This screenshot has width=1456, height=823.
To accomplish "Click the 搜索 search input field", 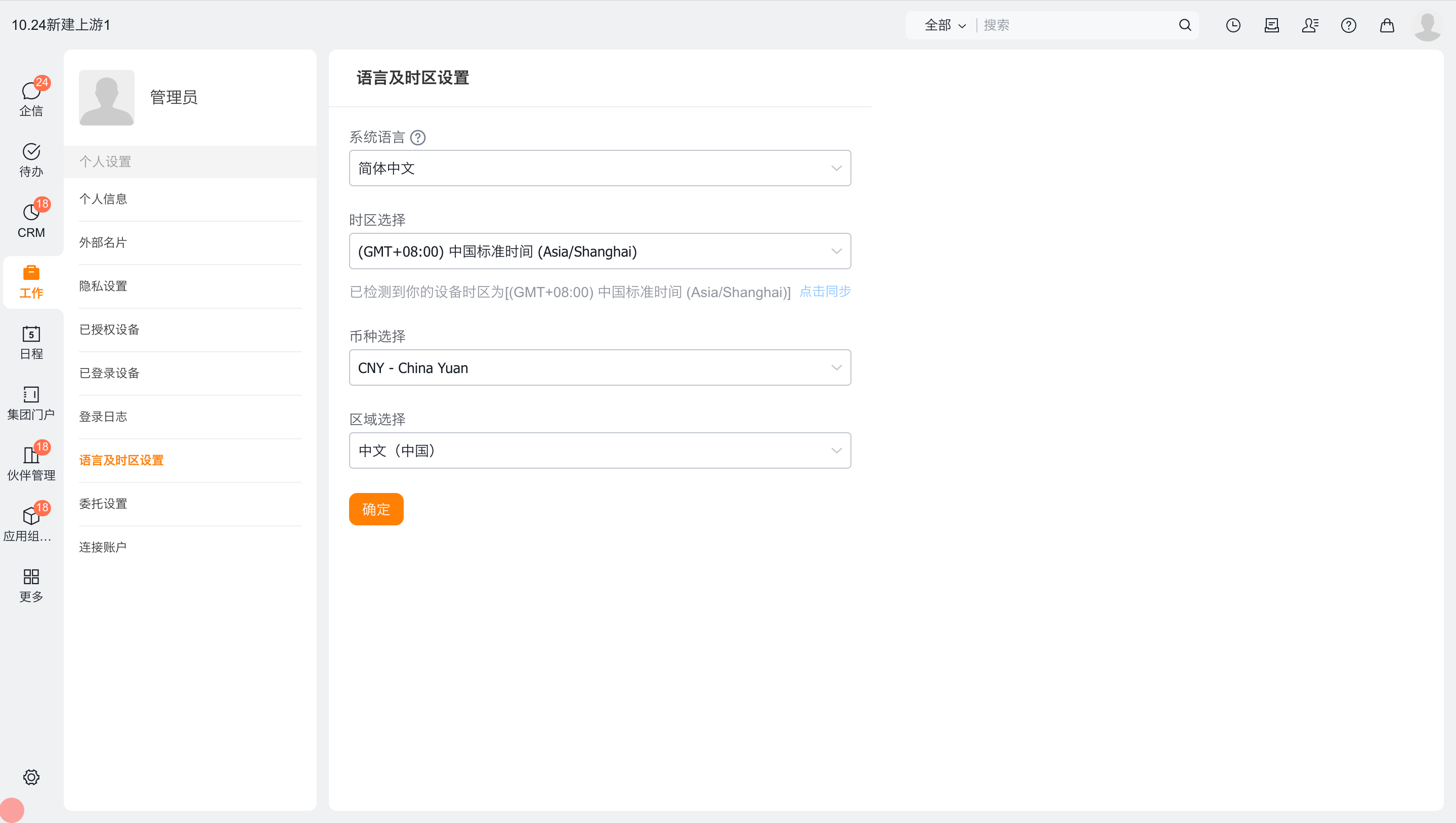I will (1074, 25).
